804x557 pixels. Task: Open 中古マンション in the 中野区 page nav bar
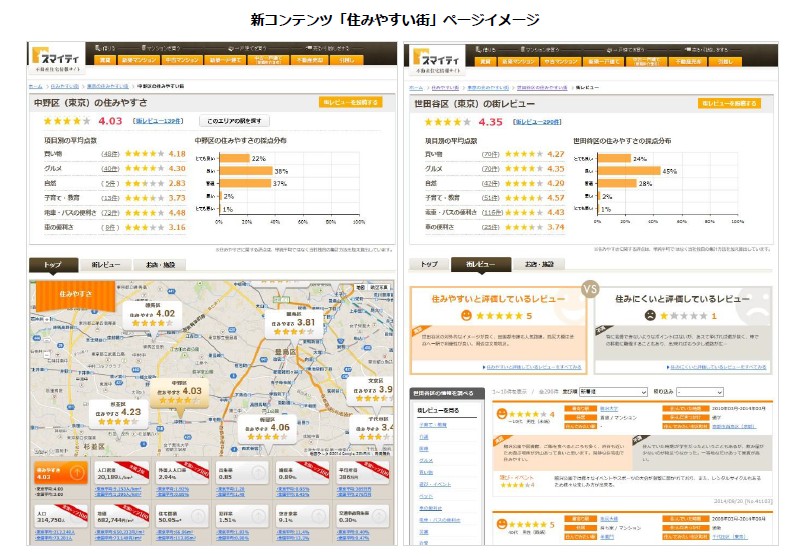183,60
